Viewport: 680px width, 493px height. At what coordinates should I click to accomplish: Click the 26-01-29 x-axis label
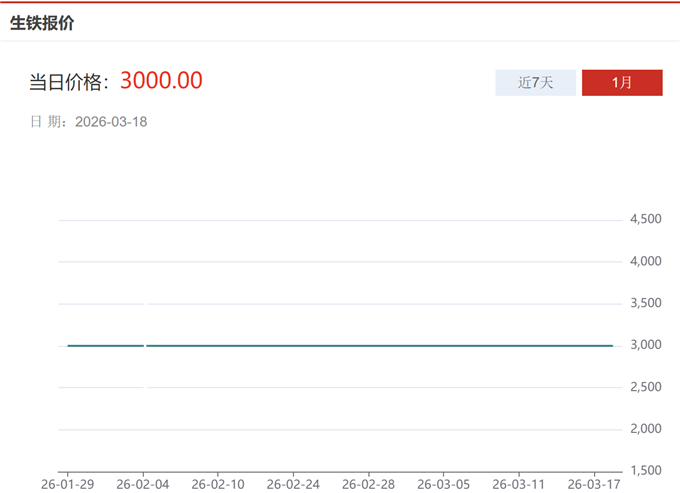click(68, 484)
